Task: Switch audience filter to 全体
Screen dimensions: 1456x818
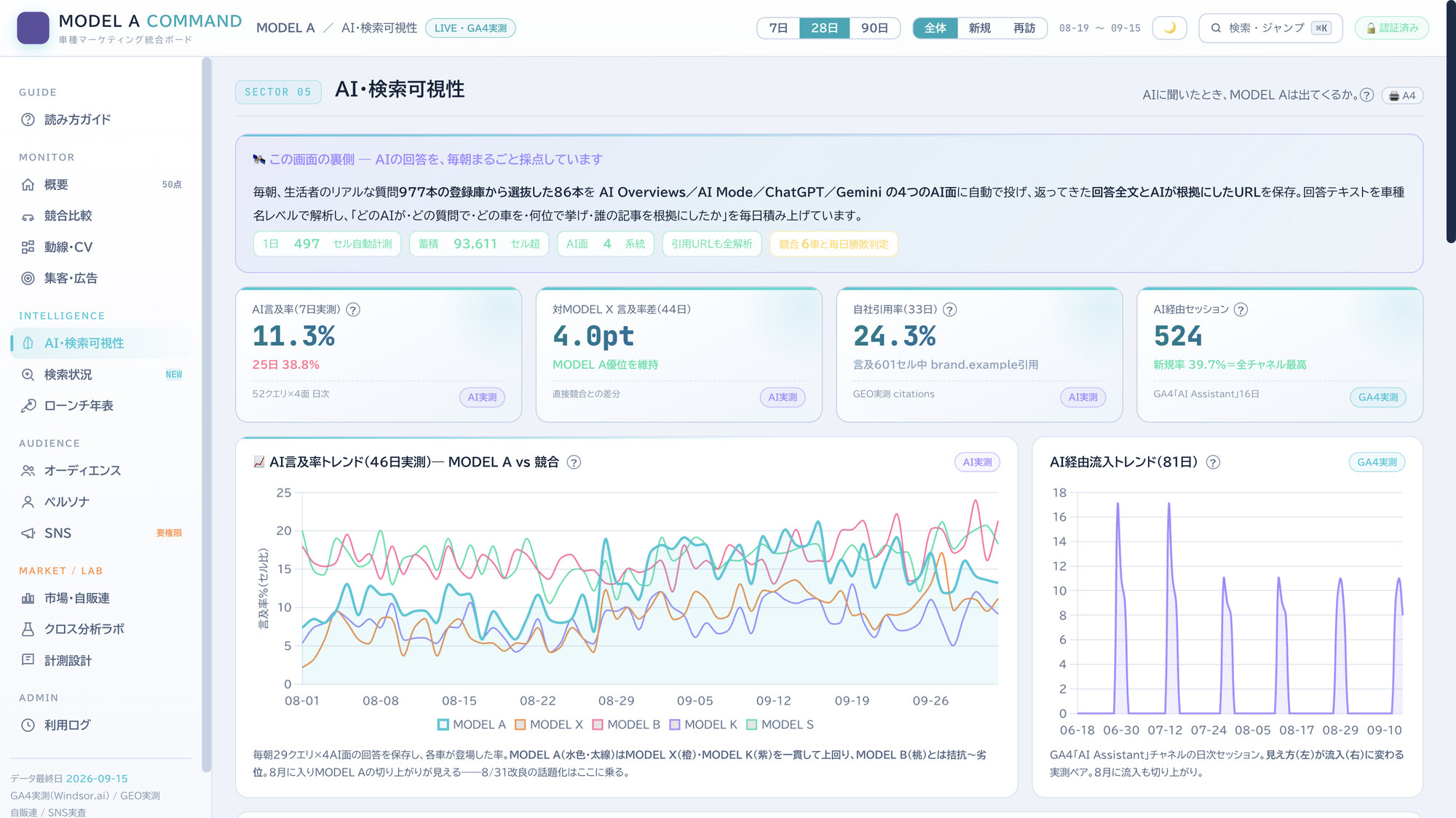Action: (x=935, y=28)
